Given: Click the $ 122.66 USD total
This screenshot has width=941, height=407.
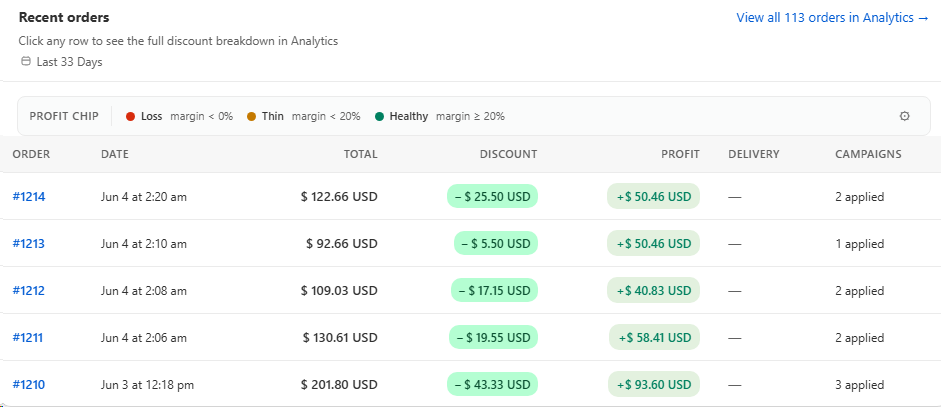Looking at the screenshot, I should 339,196.
